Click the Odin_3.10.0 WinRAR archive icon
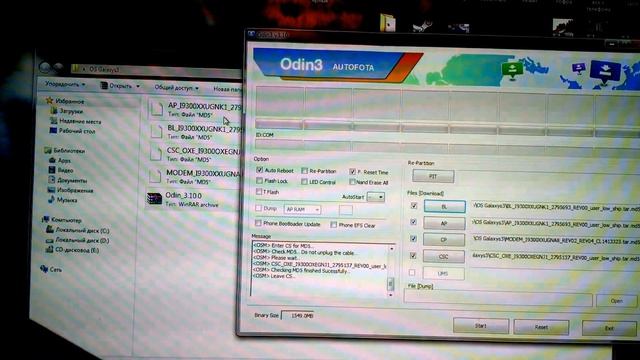Image resolution: width=640 pixels, height=360 pixels. tap(154, 199)
